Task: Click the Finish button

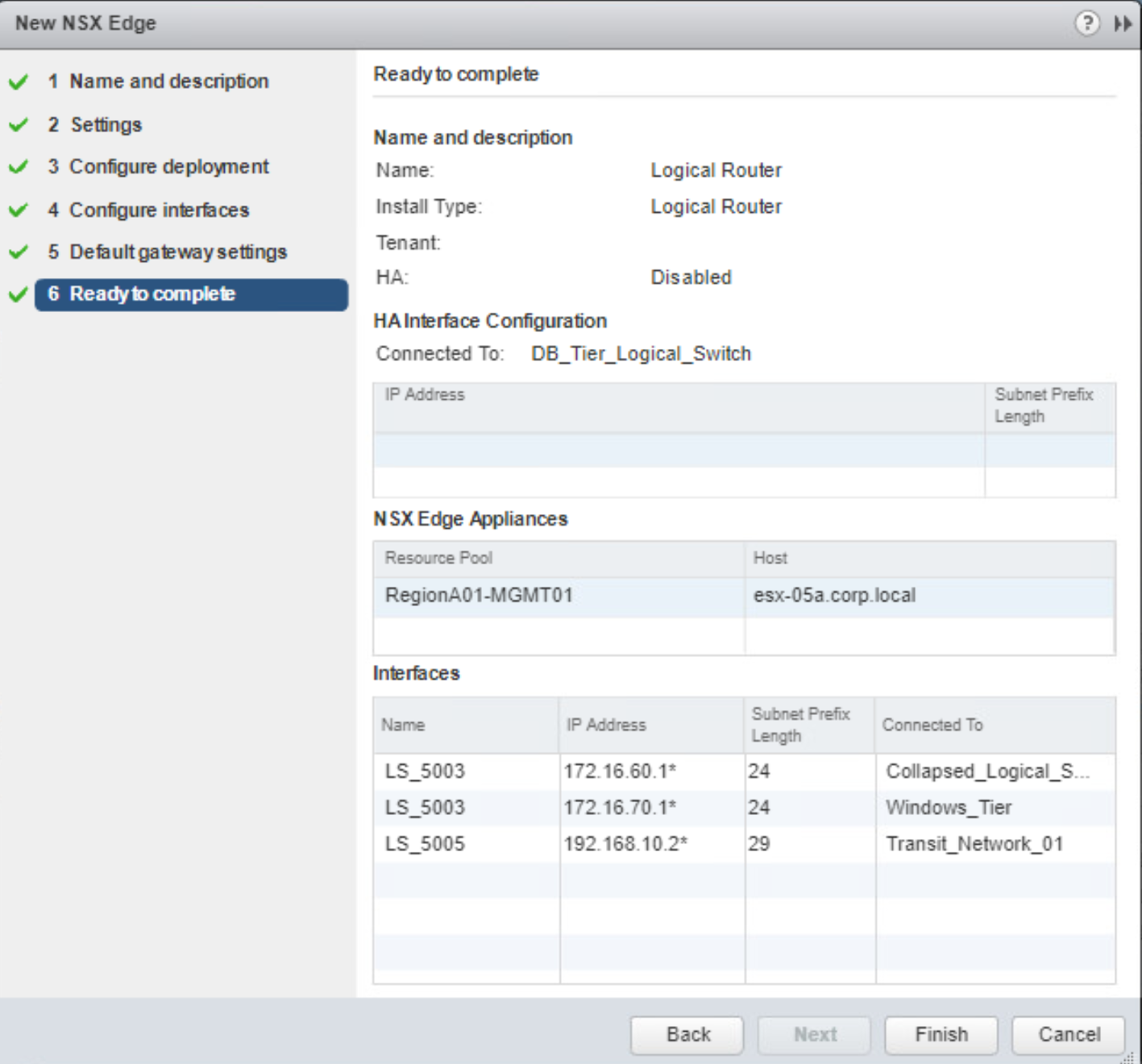Action: 941,1034
